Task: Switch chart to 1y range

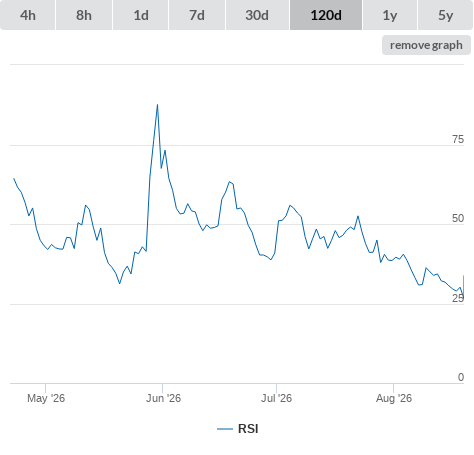Action: 390,15
